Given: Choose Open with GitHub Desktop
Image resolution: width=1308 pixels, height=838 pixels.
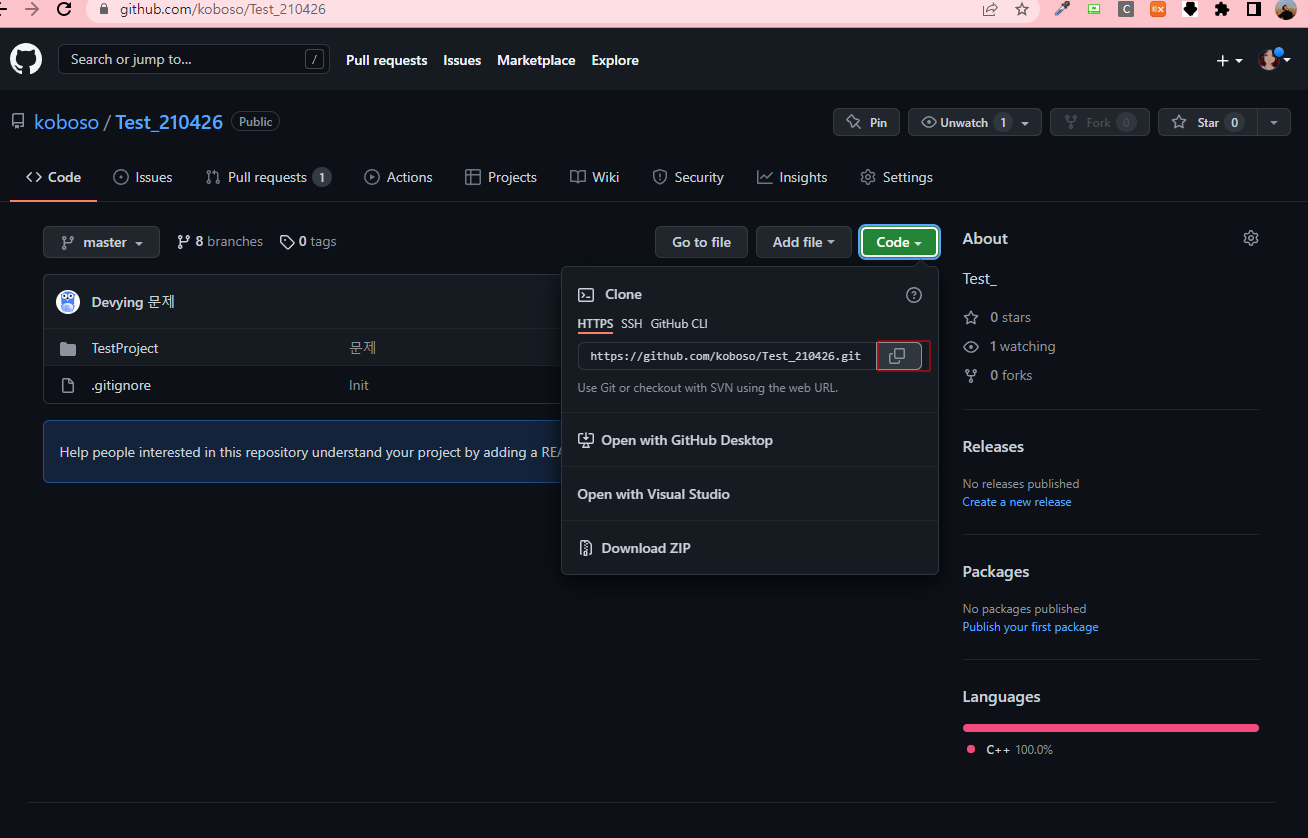Looking at the screenshot, I should (x=750, y=440).
